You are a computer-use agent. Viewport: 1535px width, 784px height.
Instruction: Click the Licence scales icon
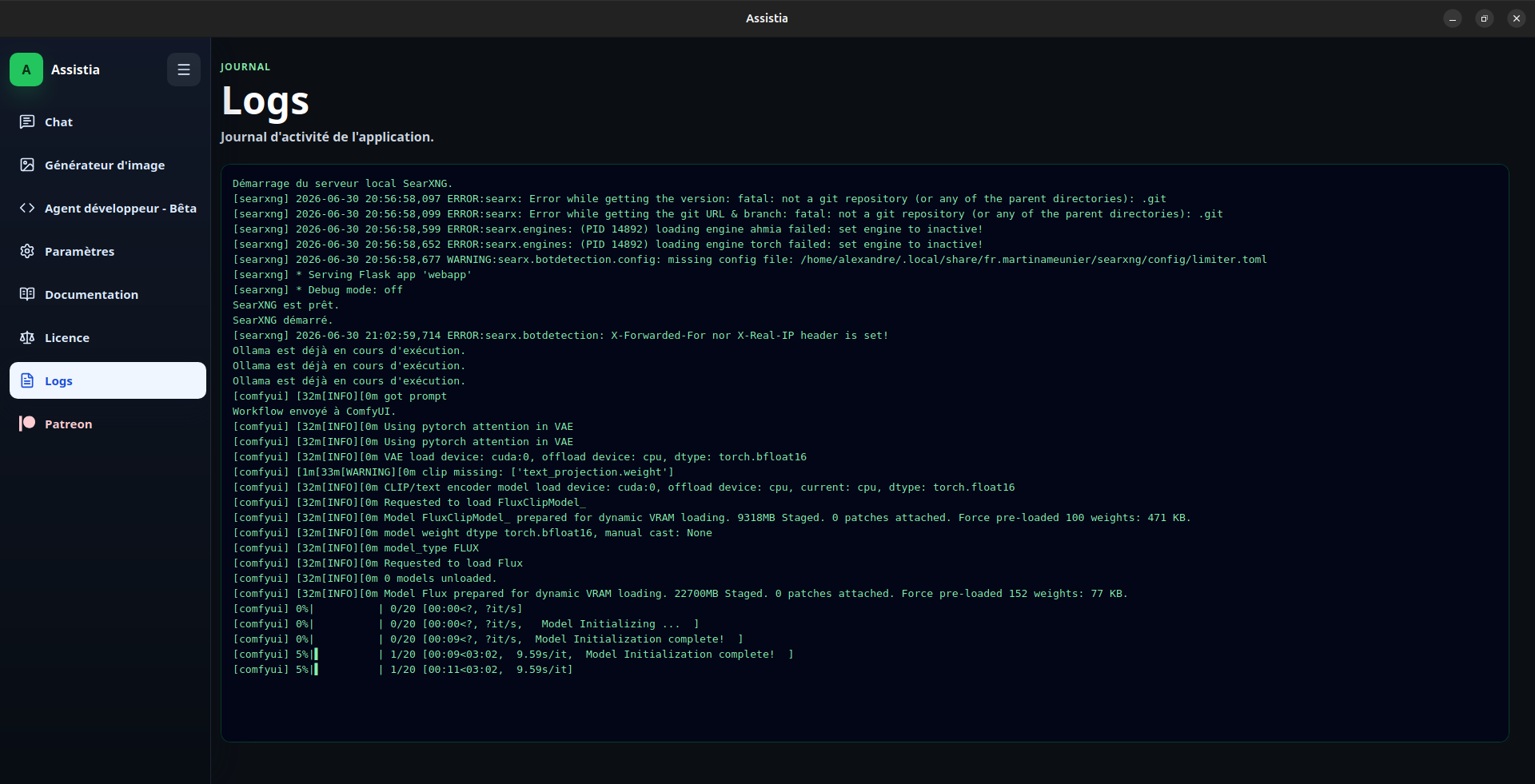(x=27, y=337)
